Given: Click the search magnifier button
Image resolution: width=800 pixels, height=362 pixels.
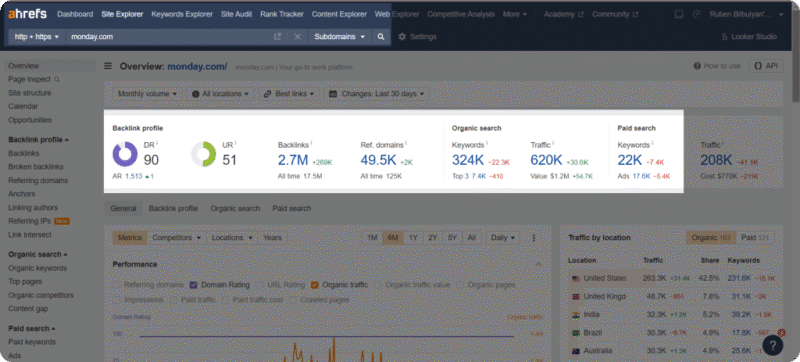Looking at the screenshot, I should pos(381,37).
